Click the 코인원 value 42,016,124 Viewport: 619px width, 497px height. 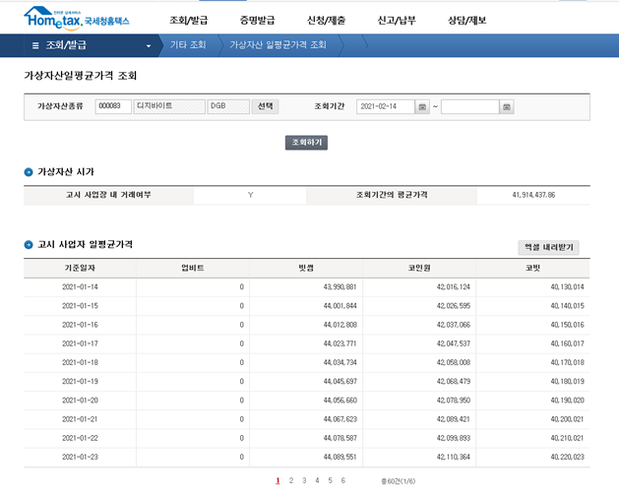[453, 287]
